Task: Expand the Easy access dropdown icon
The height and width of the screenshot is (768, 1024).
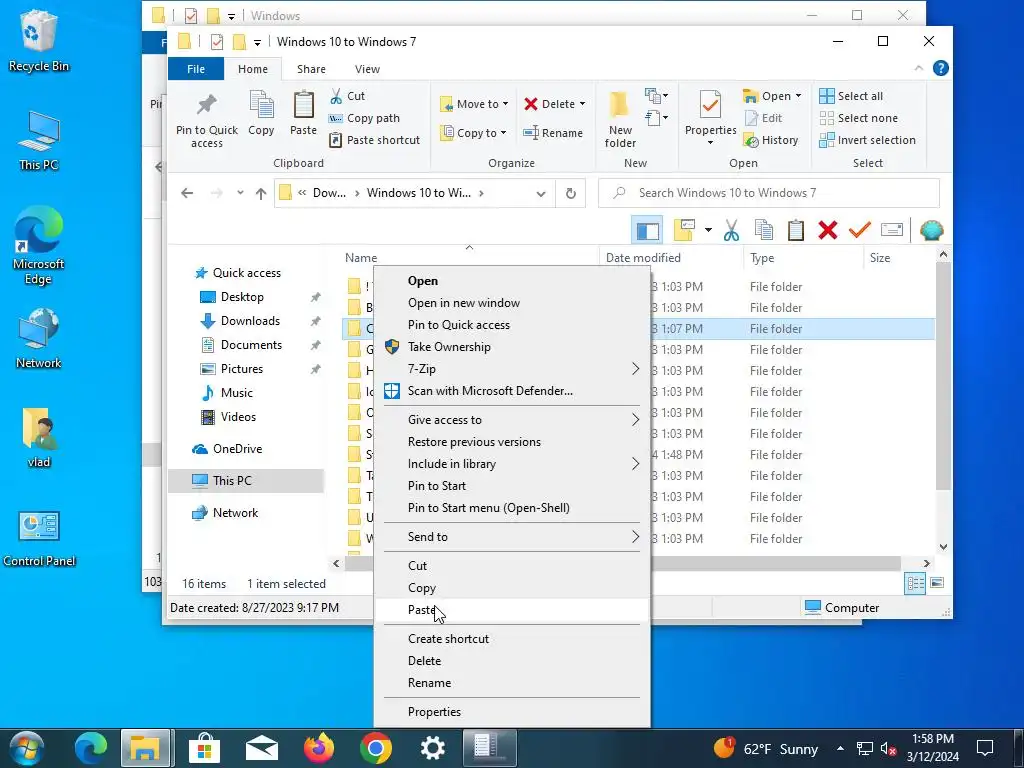Action: tap(656, 118)
